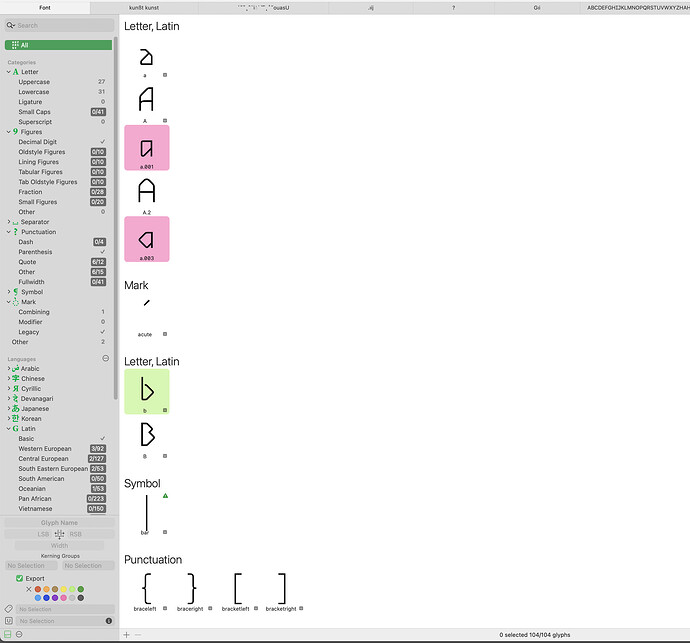
Task: Pick the purple glyph color label
Action: [55, 598]
